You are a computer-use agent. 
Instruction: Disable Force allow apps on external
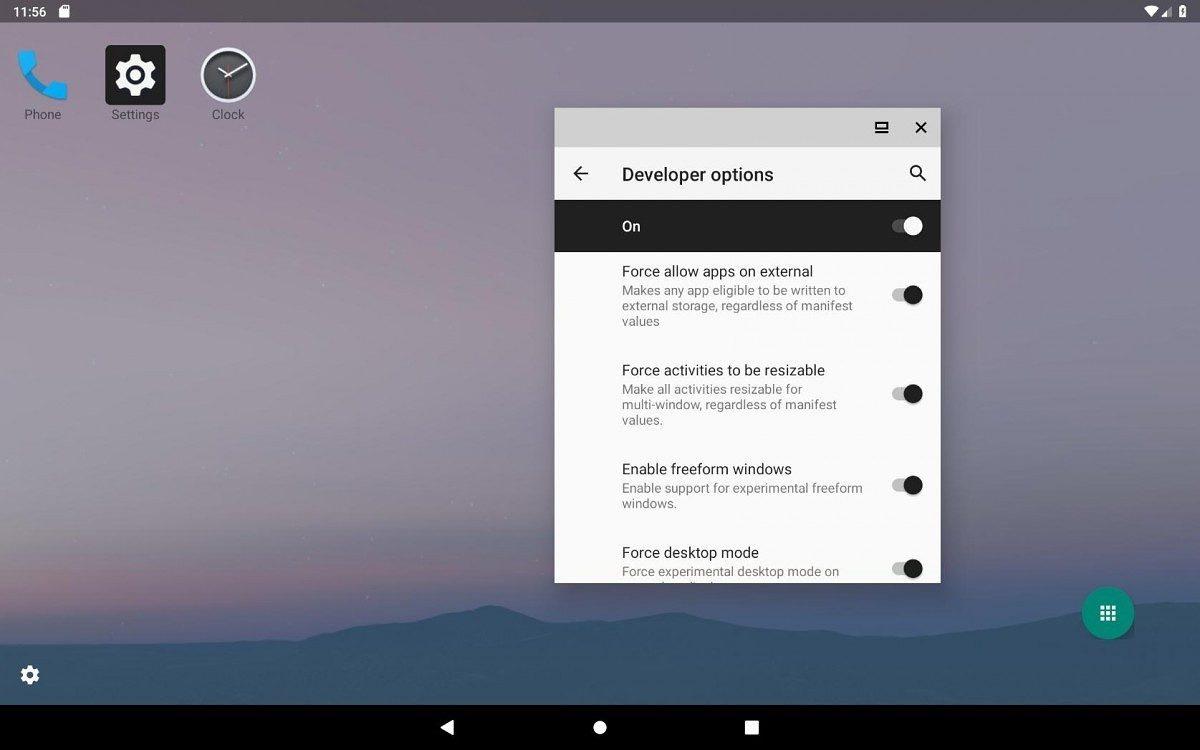[x=908, y=294]
